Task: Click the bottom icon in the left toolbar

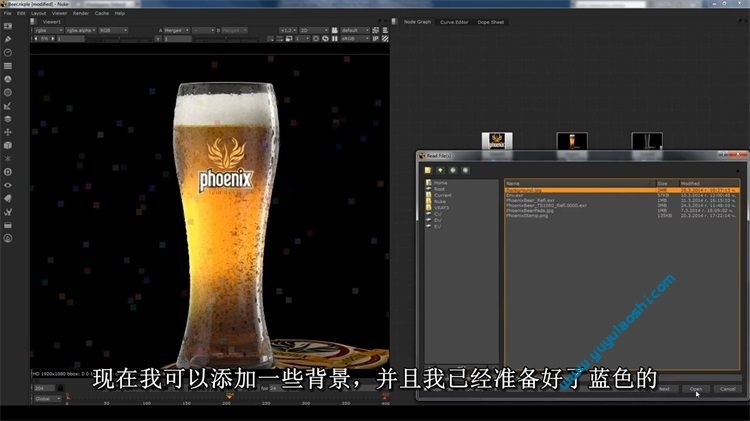Action: click(8, 238)
